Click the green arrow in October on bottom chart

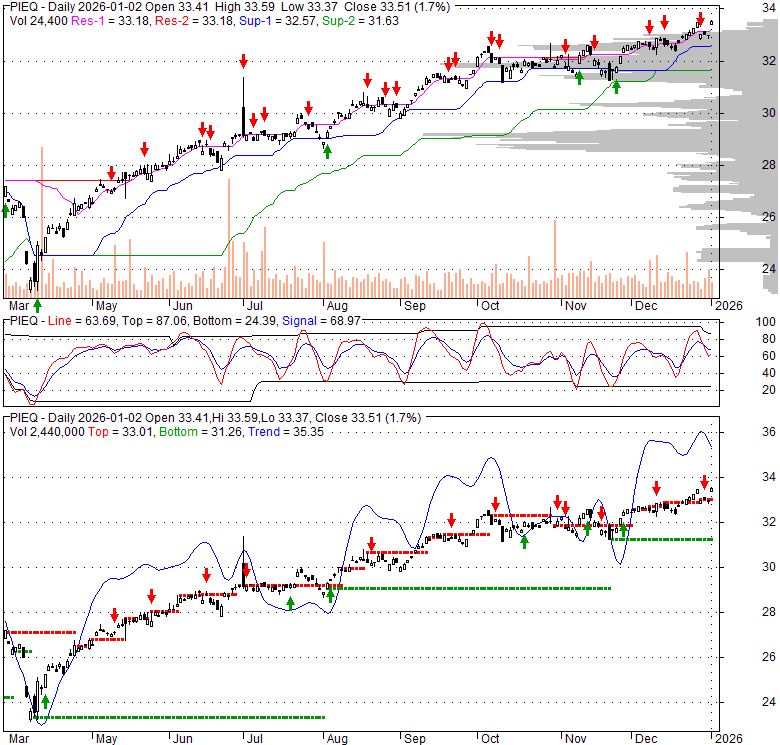tap(524, 541)
